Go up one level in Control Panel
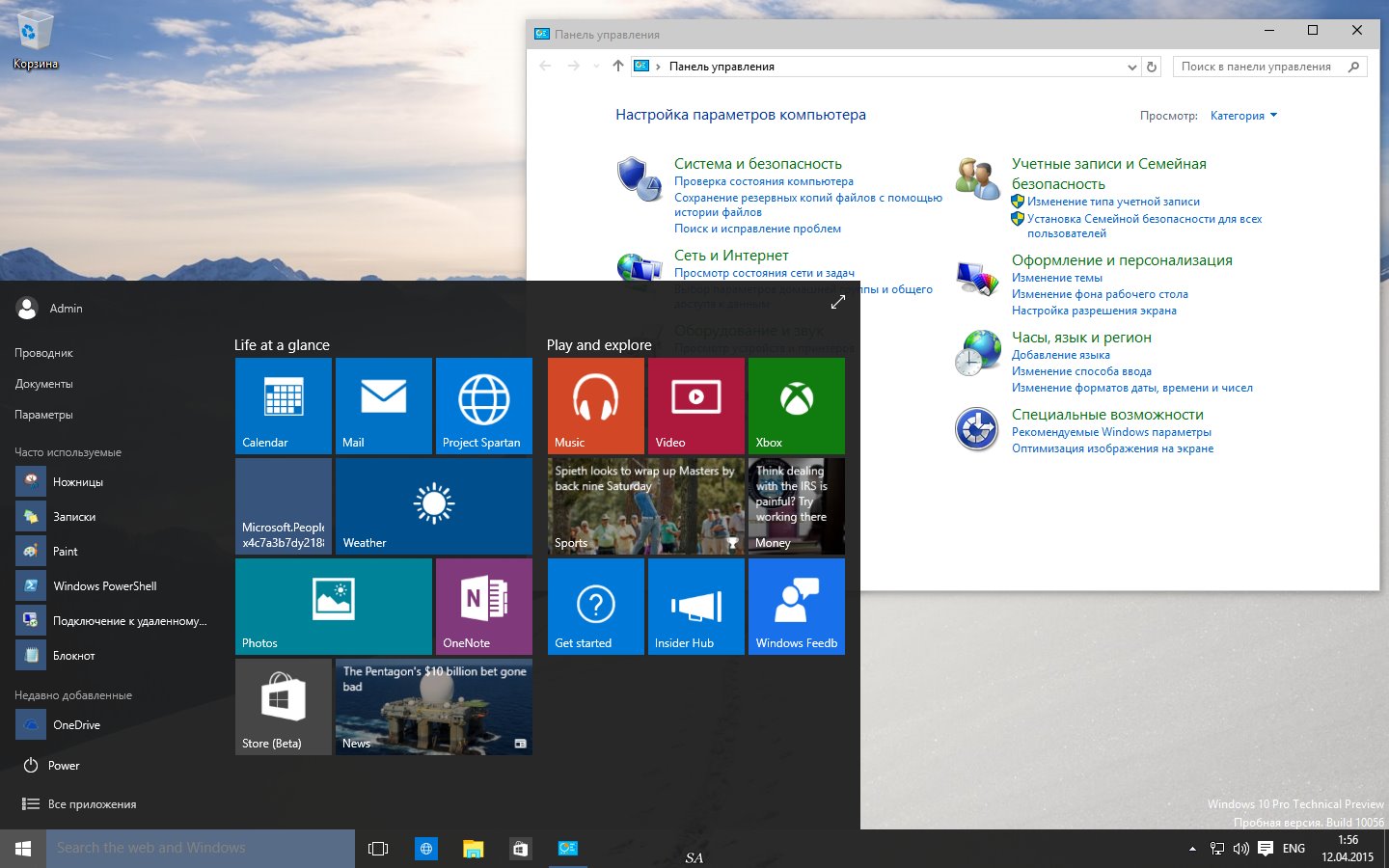This screenshot has height=868, width=1389. point(618,67)
